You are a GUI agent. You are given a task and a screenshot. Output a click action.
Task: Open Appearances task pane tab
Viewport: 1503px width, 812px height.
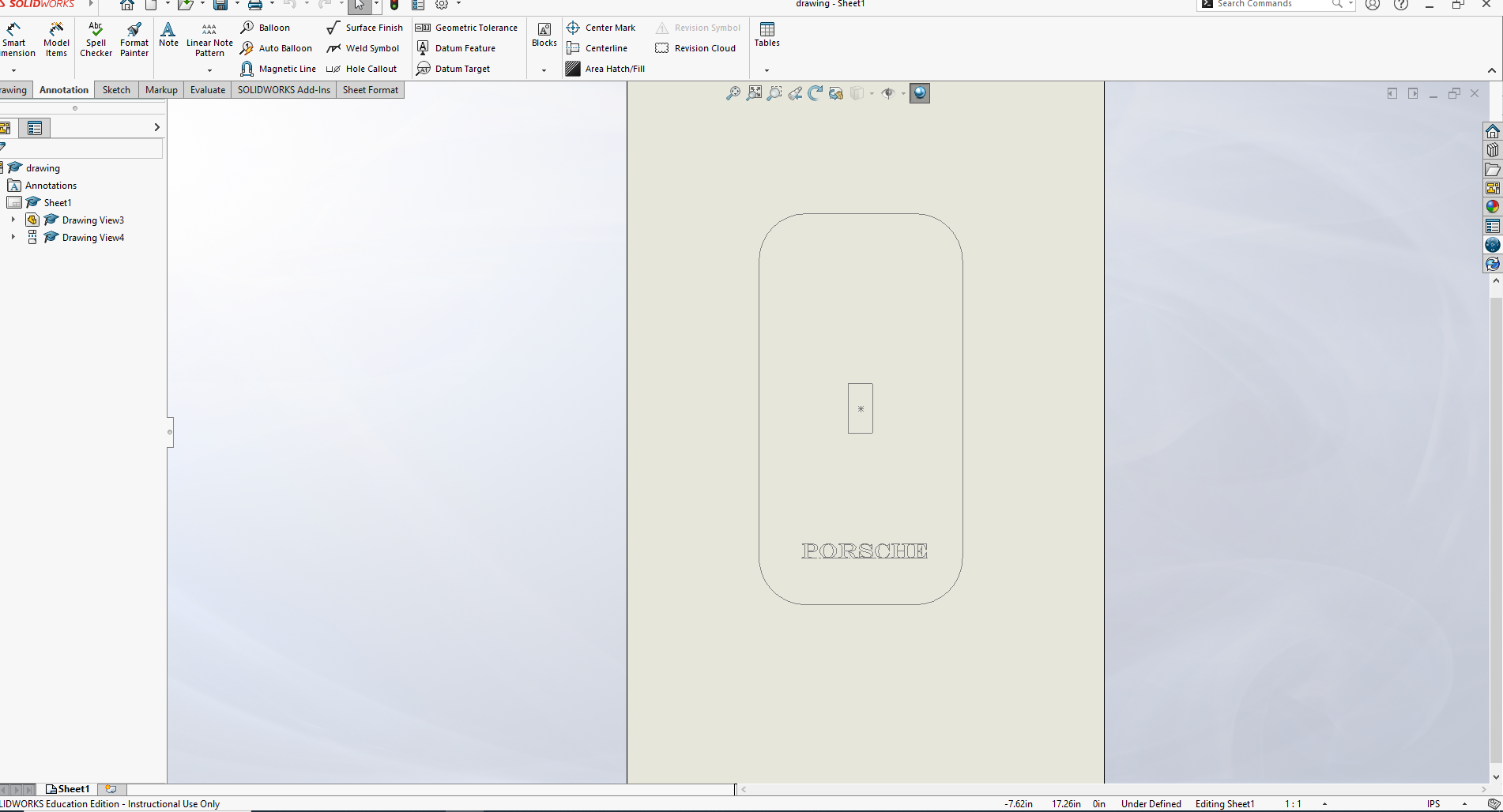coord(1493,207)
